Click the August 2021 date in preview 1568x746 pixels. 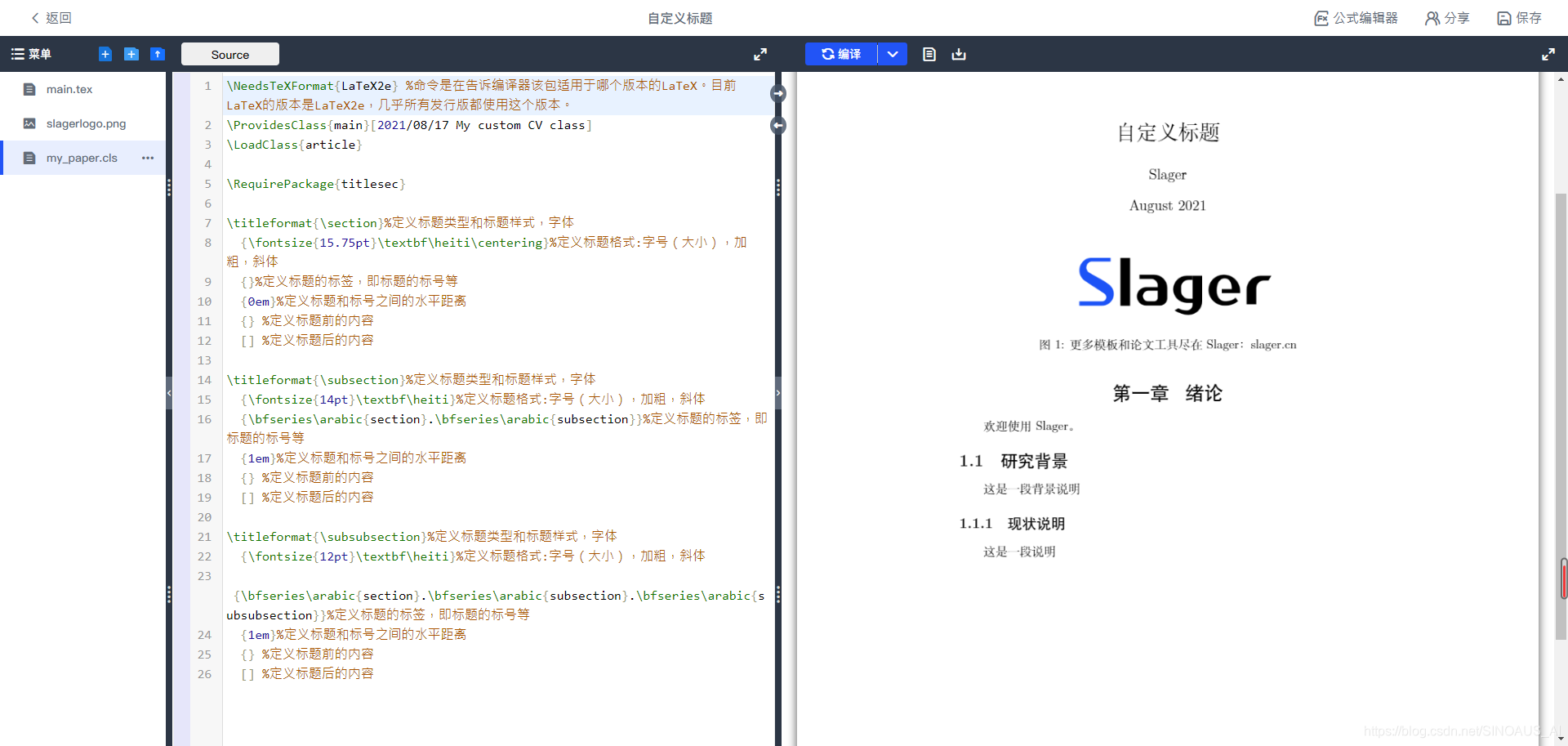(x=1168, y=205)
